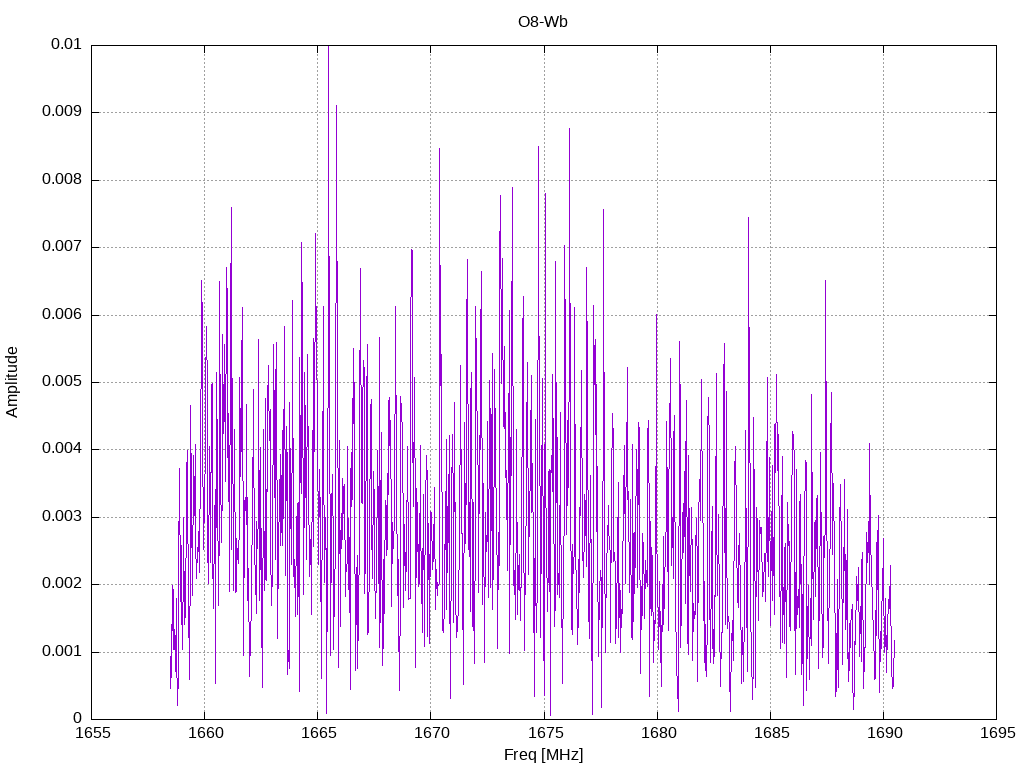
Task: Click the x-axis tick label 1670
Action: pos(432,733)
